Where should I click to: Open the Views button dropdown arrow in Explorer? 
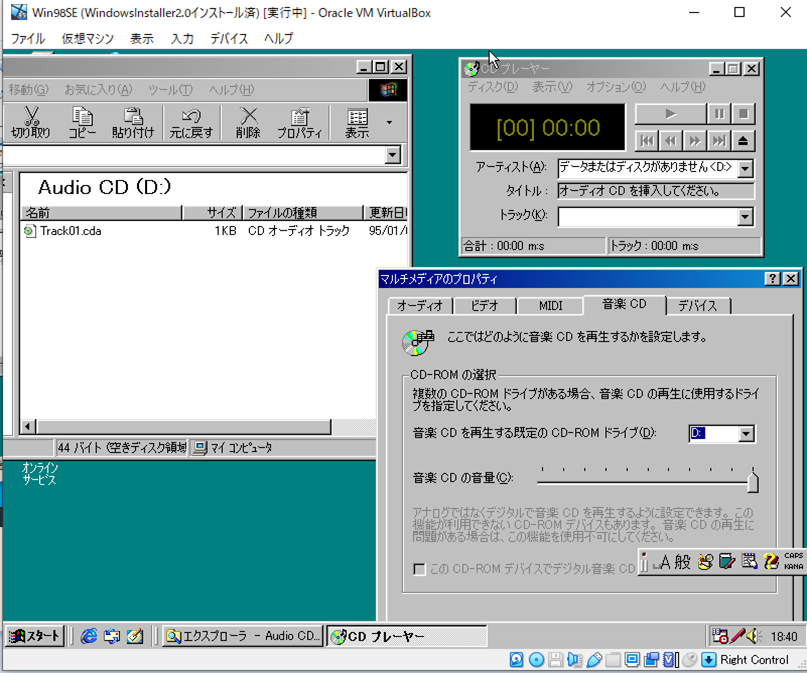389,122
